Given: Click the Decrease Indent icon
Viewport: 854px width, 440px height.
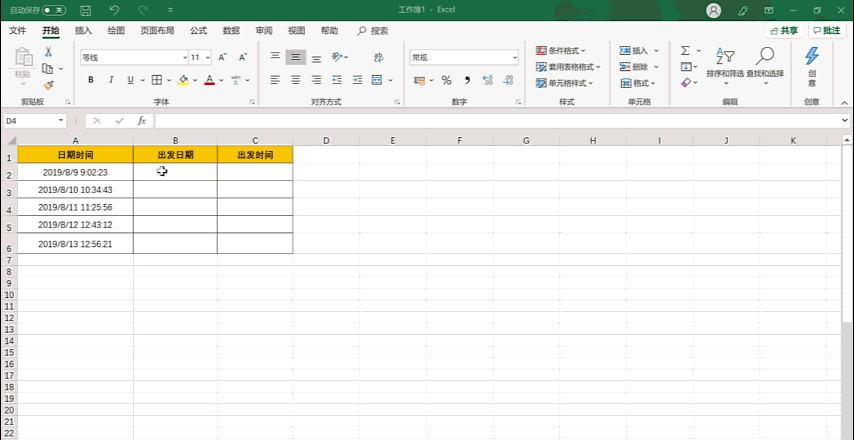Looking at the screenshot, I should (337, 80).
